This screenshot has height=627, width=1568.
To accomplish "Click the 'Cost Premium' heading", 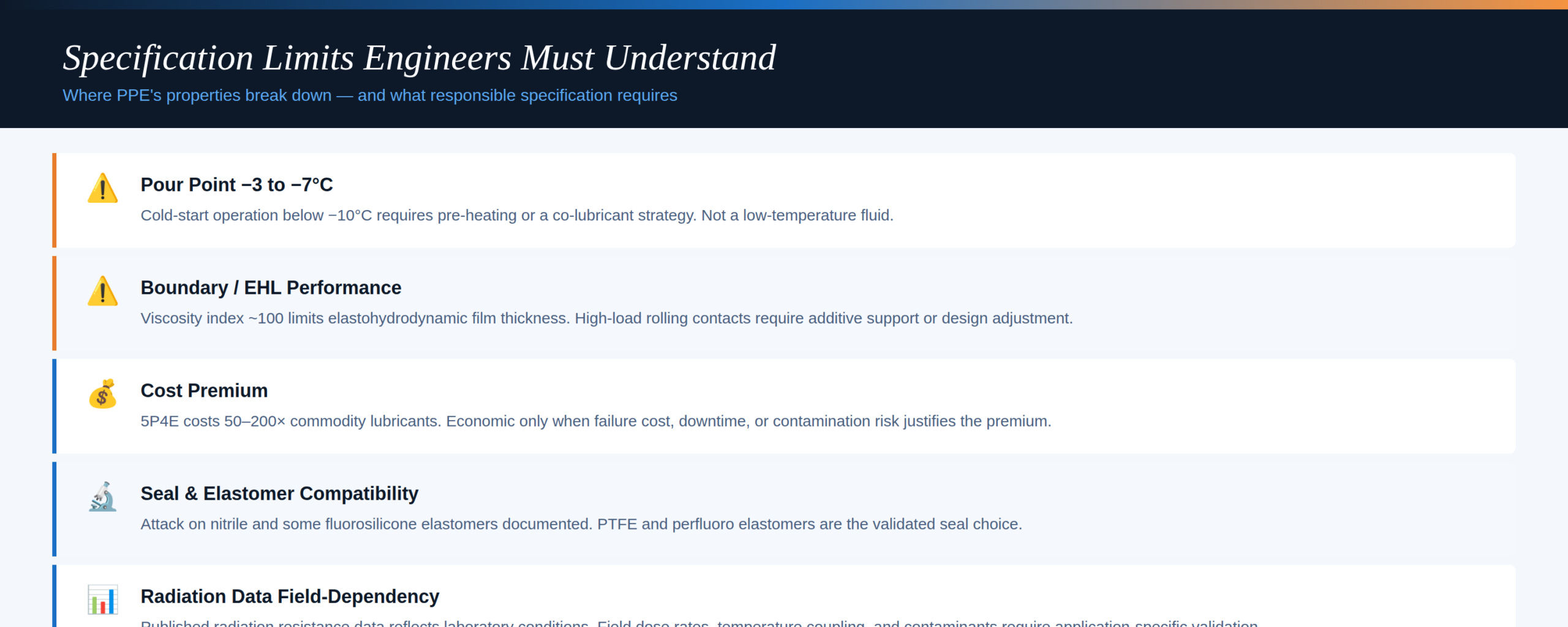I will coord(204,391).
